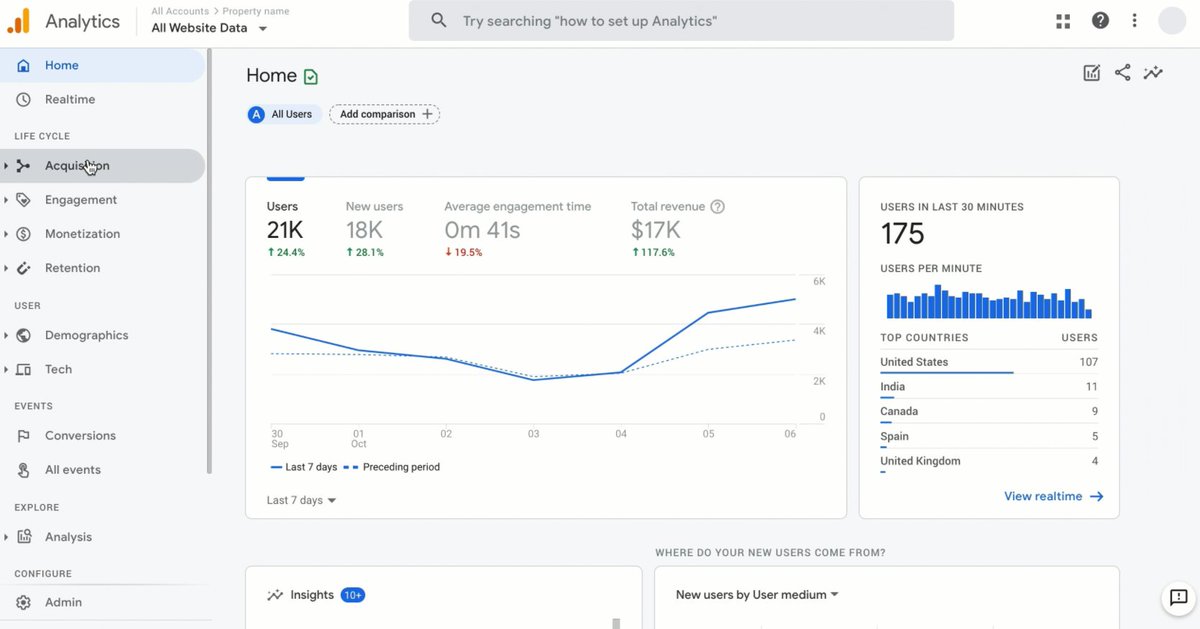Select the Realtime sidebar item
Image resolution: width=1200 pixels, height=629 pixels.
(70, 99)
